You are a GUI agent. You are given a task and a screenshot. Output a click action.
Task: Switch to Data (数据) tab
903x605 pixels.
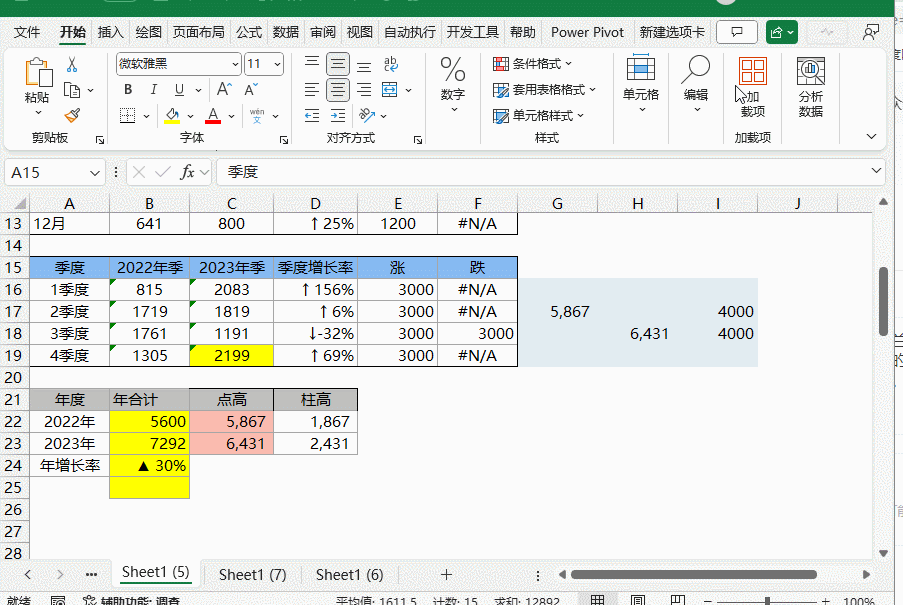click(x=286, y=32)
